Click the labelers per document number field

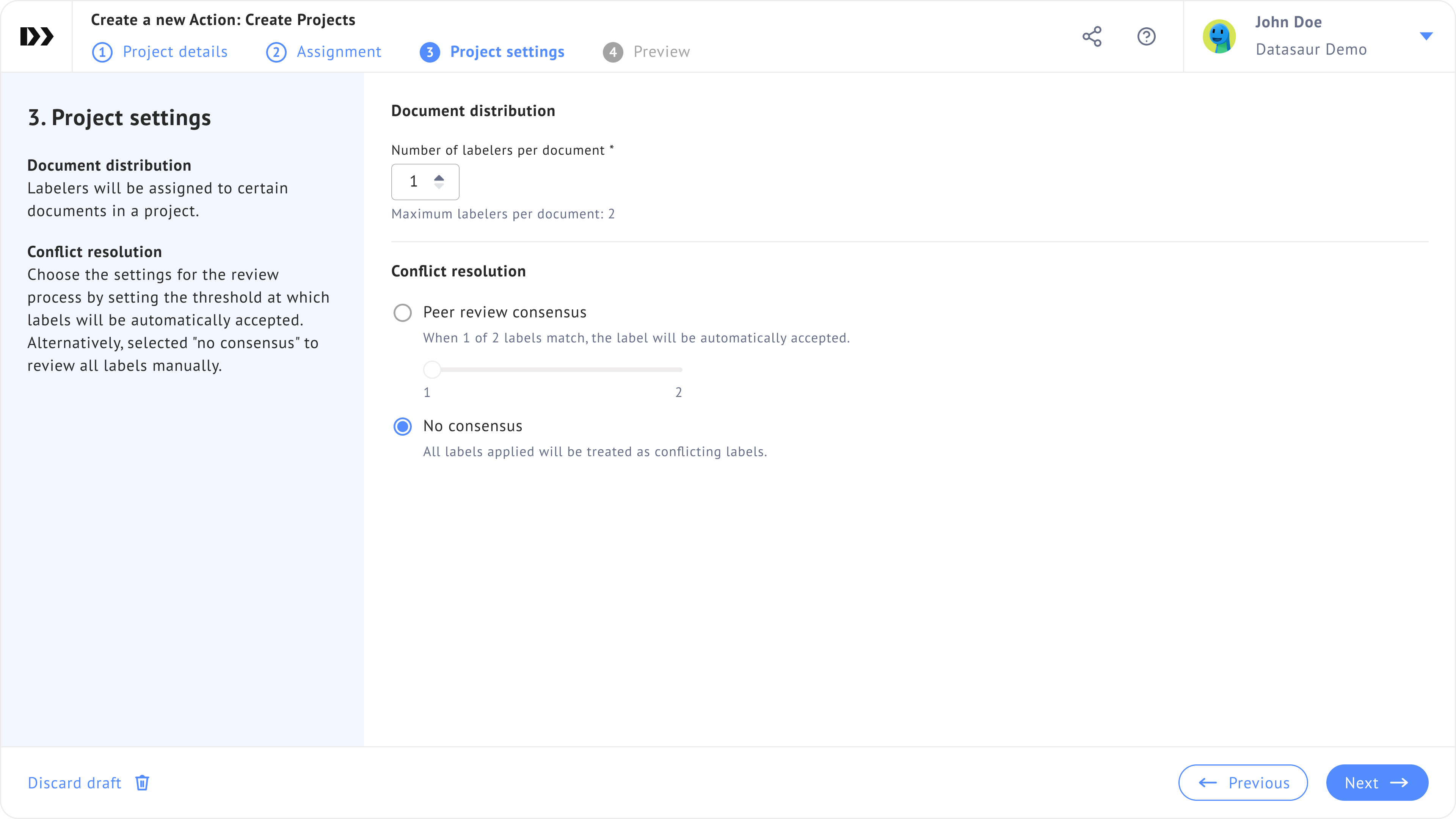pos(413,182)
